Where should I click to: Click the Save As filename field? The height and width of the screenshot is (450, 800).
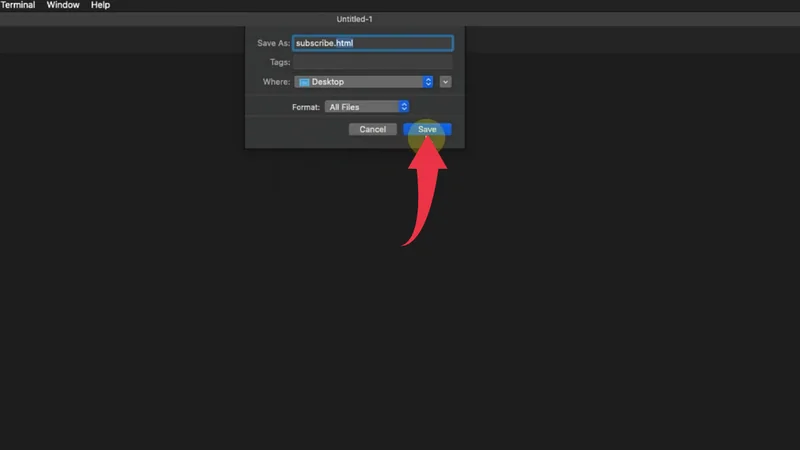click(x=372, y=43)
